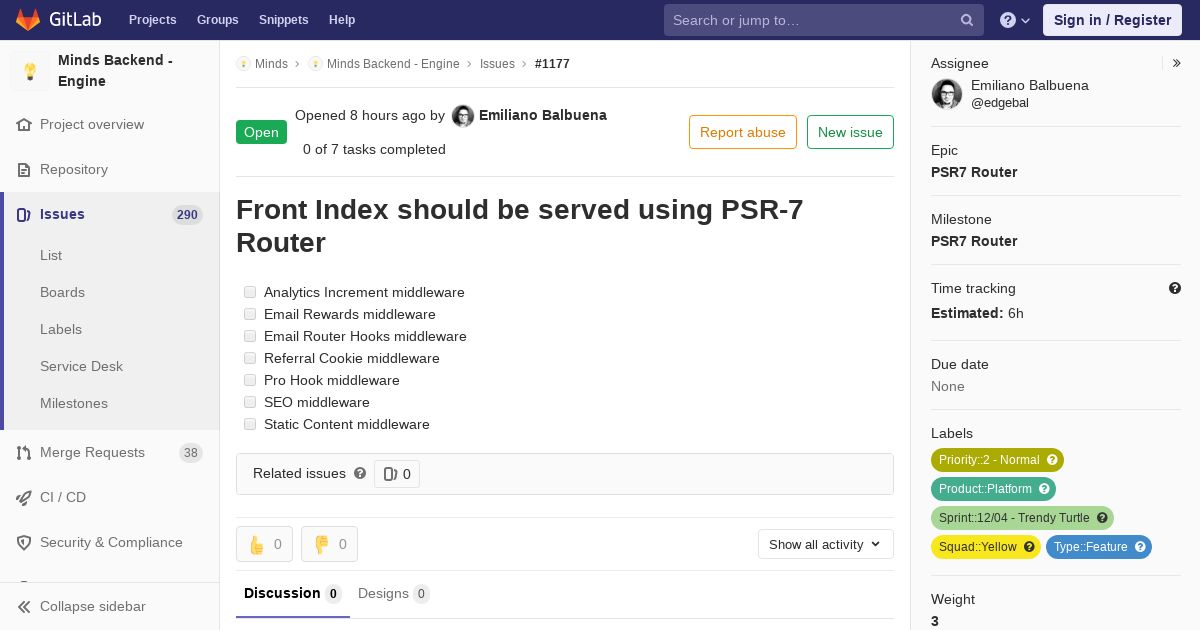Open the Help question mark menu
This screenshot has width=1200, height=630.
[x=1015, y=20]
